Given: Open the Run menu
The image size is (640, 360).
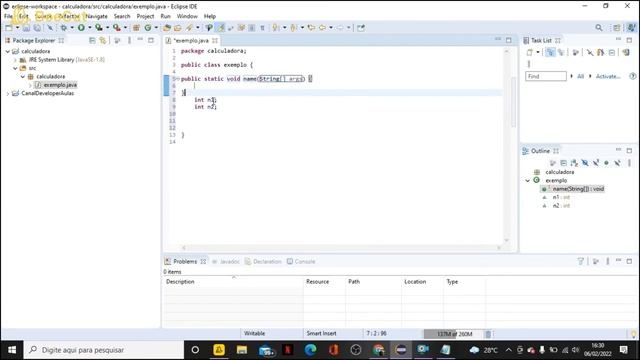Looking at the screenshot, I should [x=165, y=16].
